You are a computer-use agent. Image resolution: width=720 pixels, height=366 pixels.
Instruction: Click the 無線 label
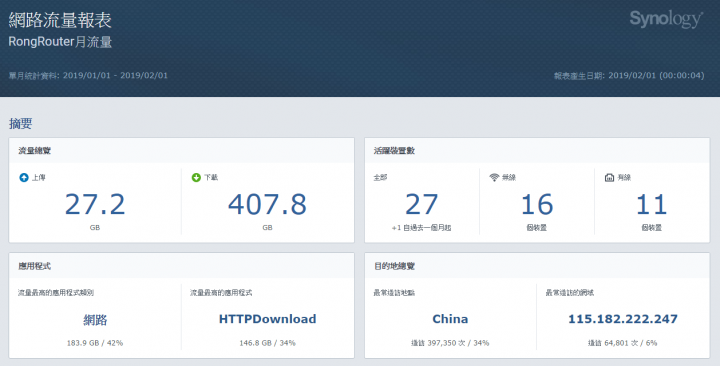click(x=509, y=177)
